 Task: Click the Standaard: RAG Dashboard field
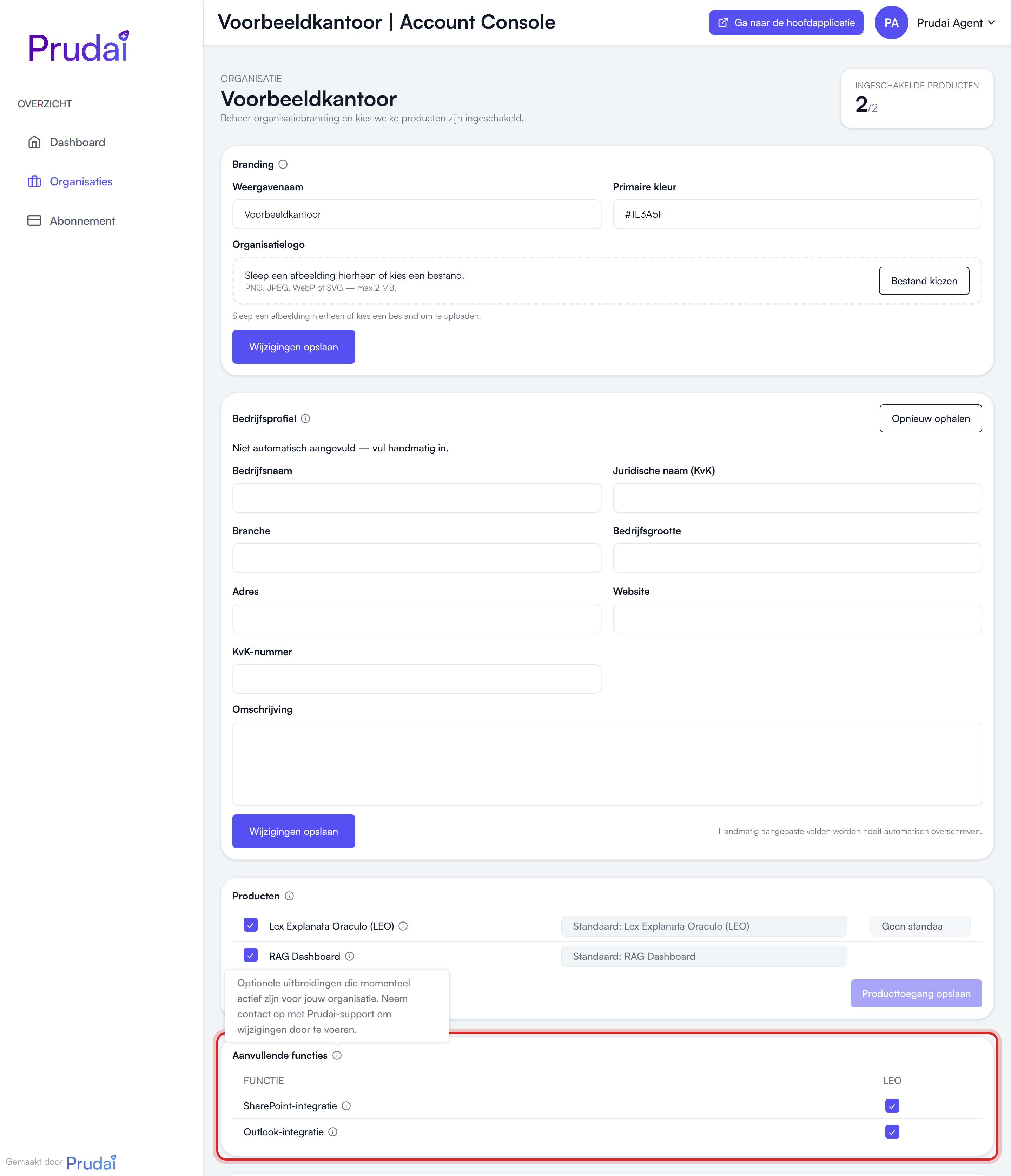[704, 956]
